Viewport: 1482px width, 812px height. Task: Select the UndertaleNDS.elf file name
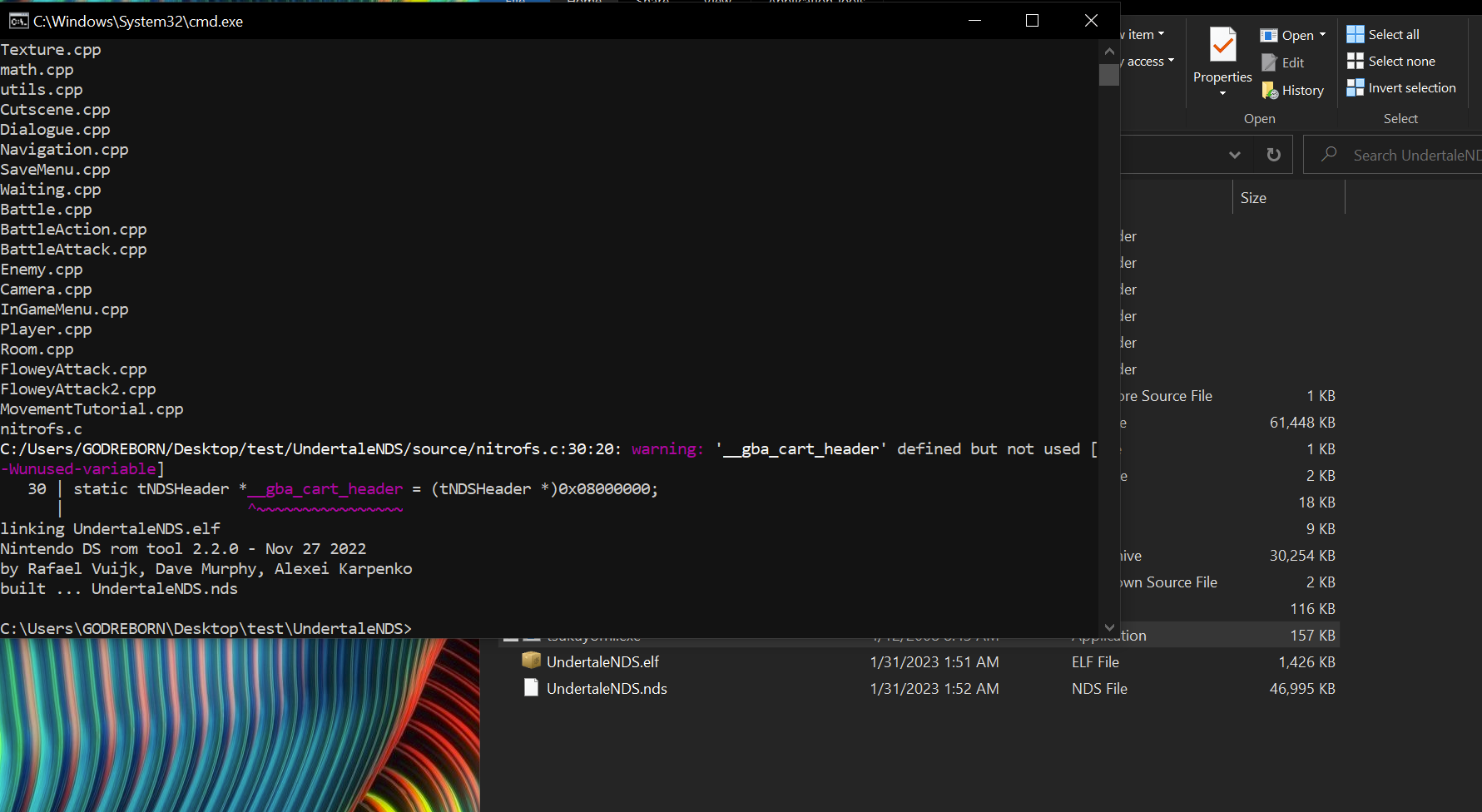(602, 662)
